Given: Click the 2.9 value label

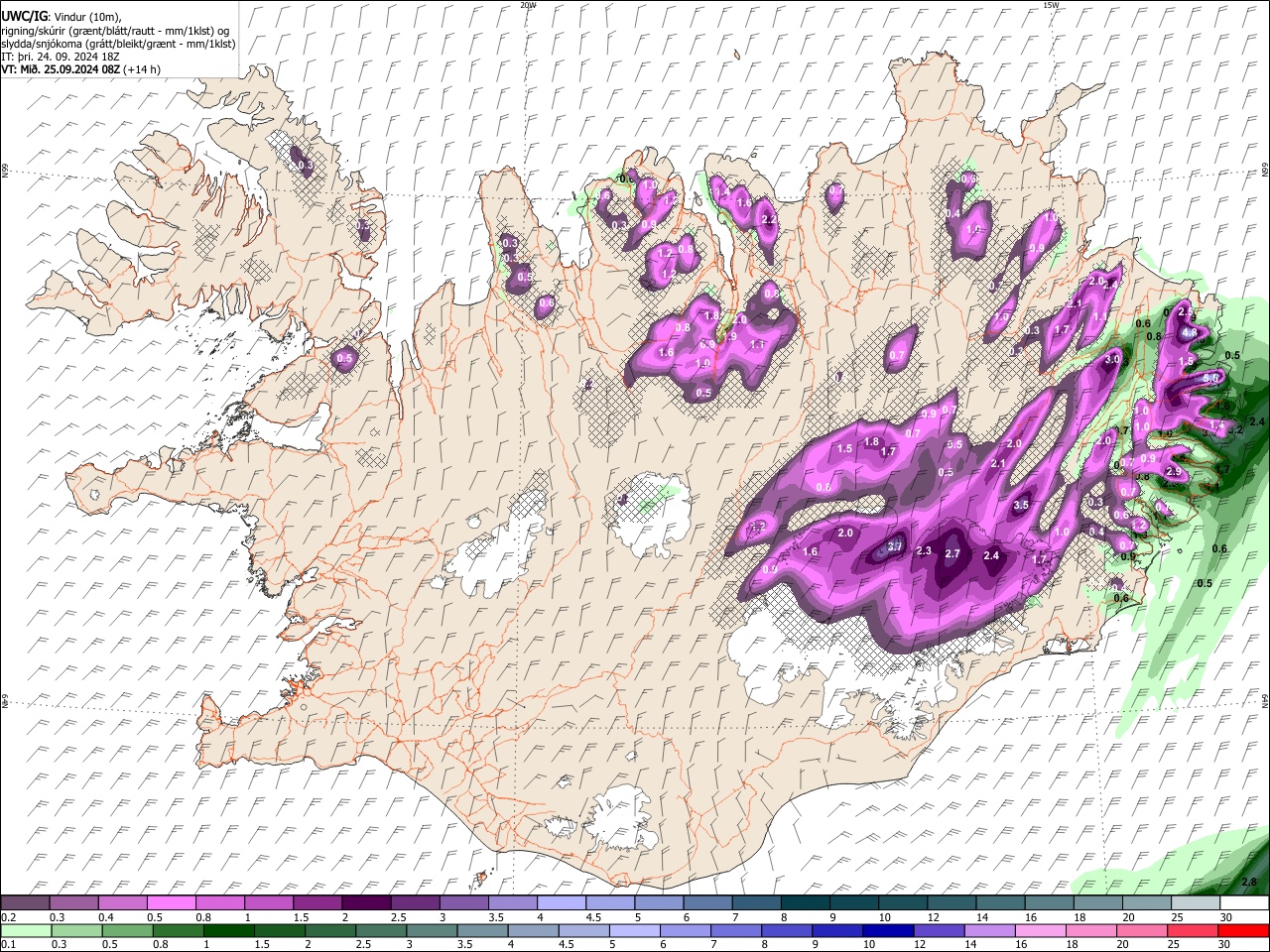Looking at the screenshot, I should click(x=1174, y=471).
